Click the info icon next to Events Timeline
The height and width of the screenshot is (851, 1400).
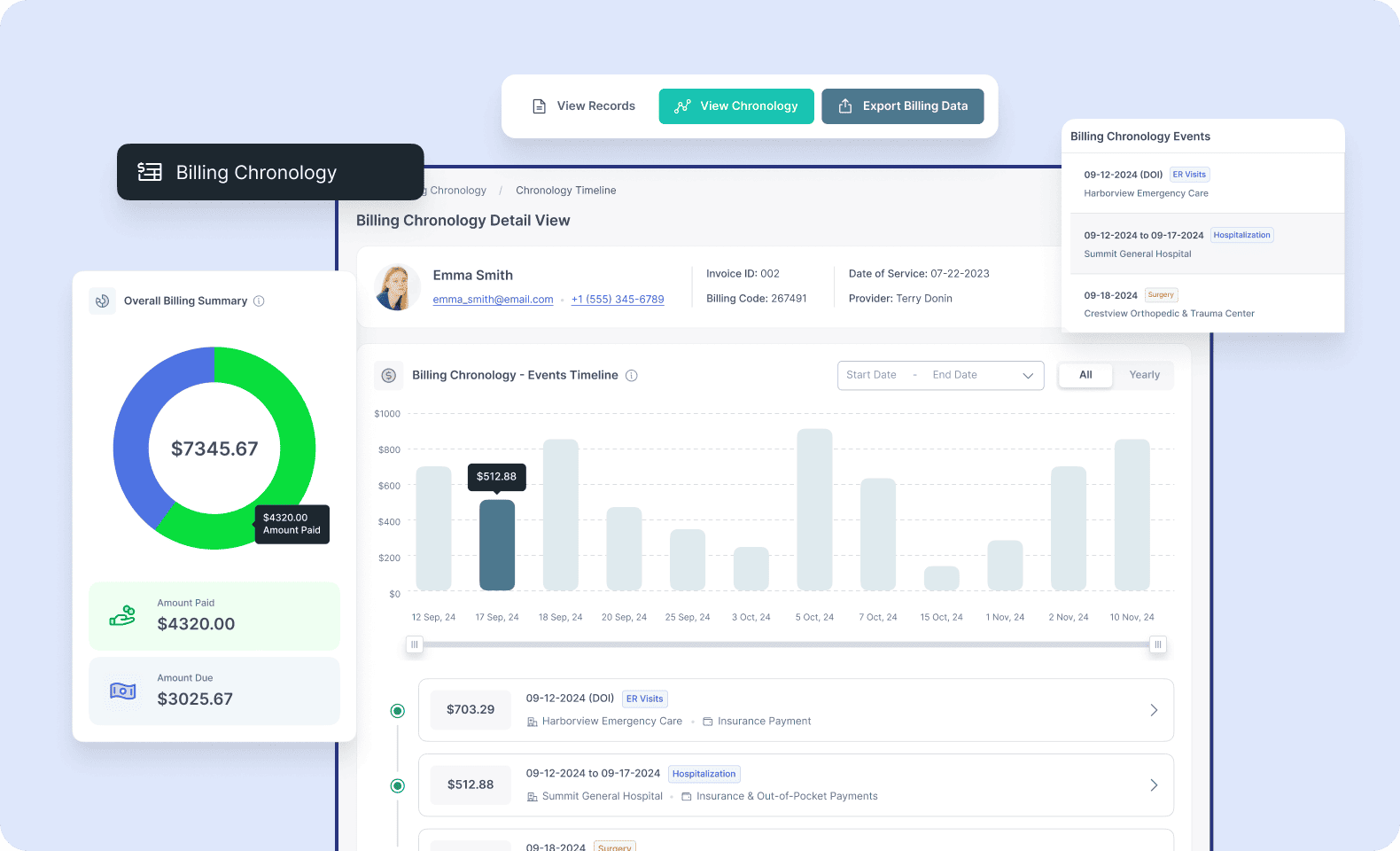coord(632,376)
